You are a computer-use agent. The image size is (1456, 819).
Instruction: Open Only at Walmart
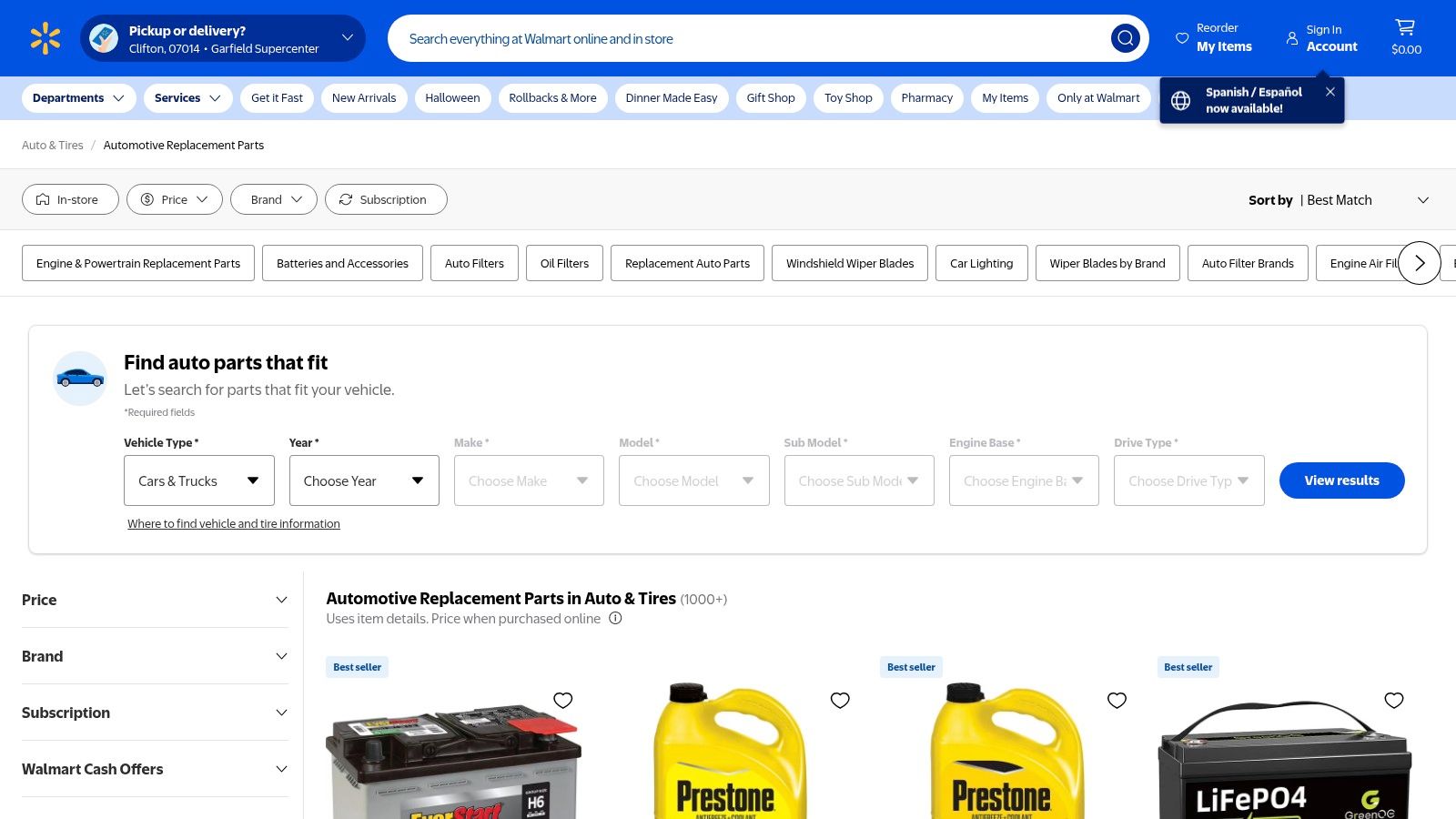click(1098, 98)
